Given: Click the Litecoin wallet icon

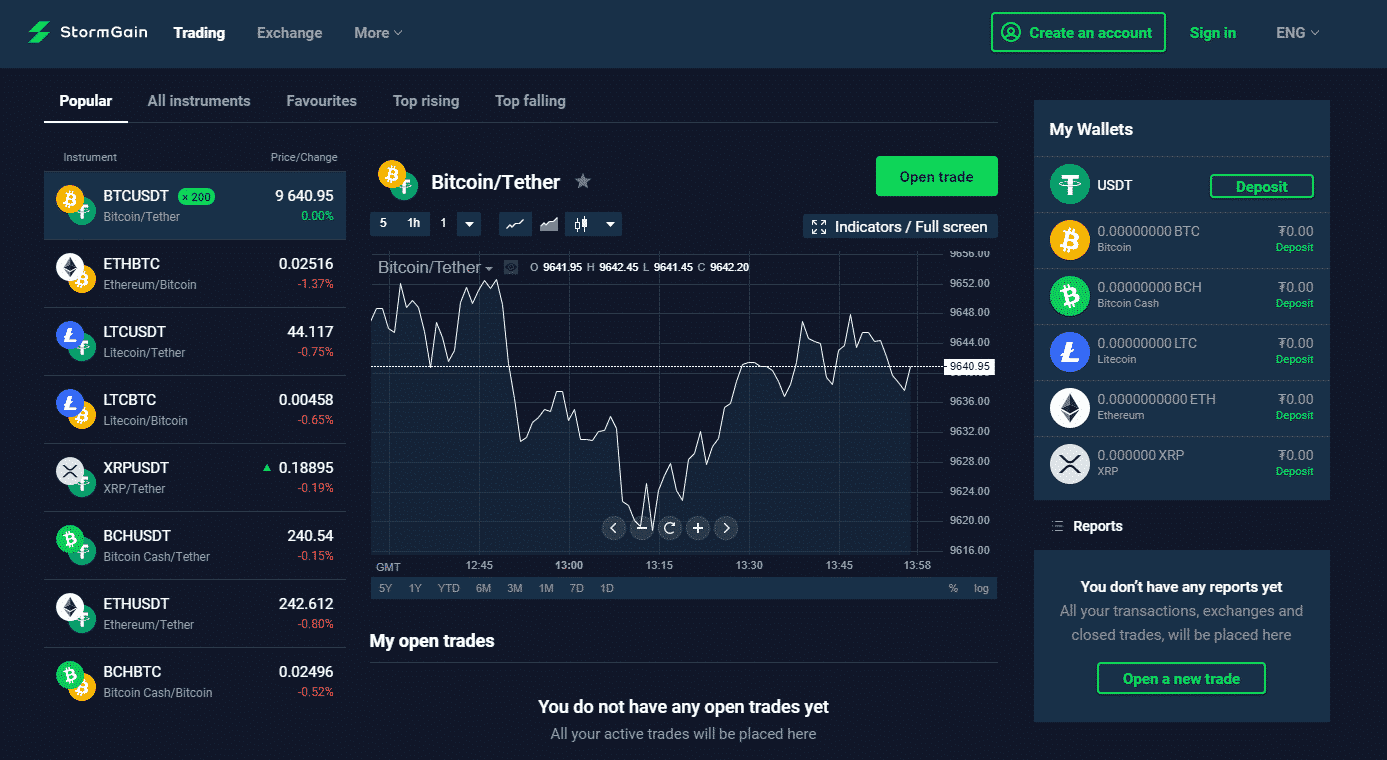Looking at the screenshot, I should [1069, 352].
